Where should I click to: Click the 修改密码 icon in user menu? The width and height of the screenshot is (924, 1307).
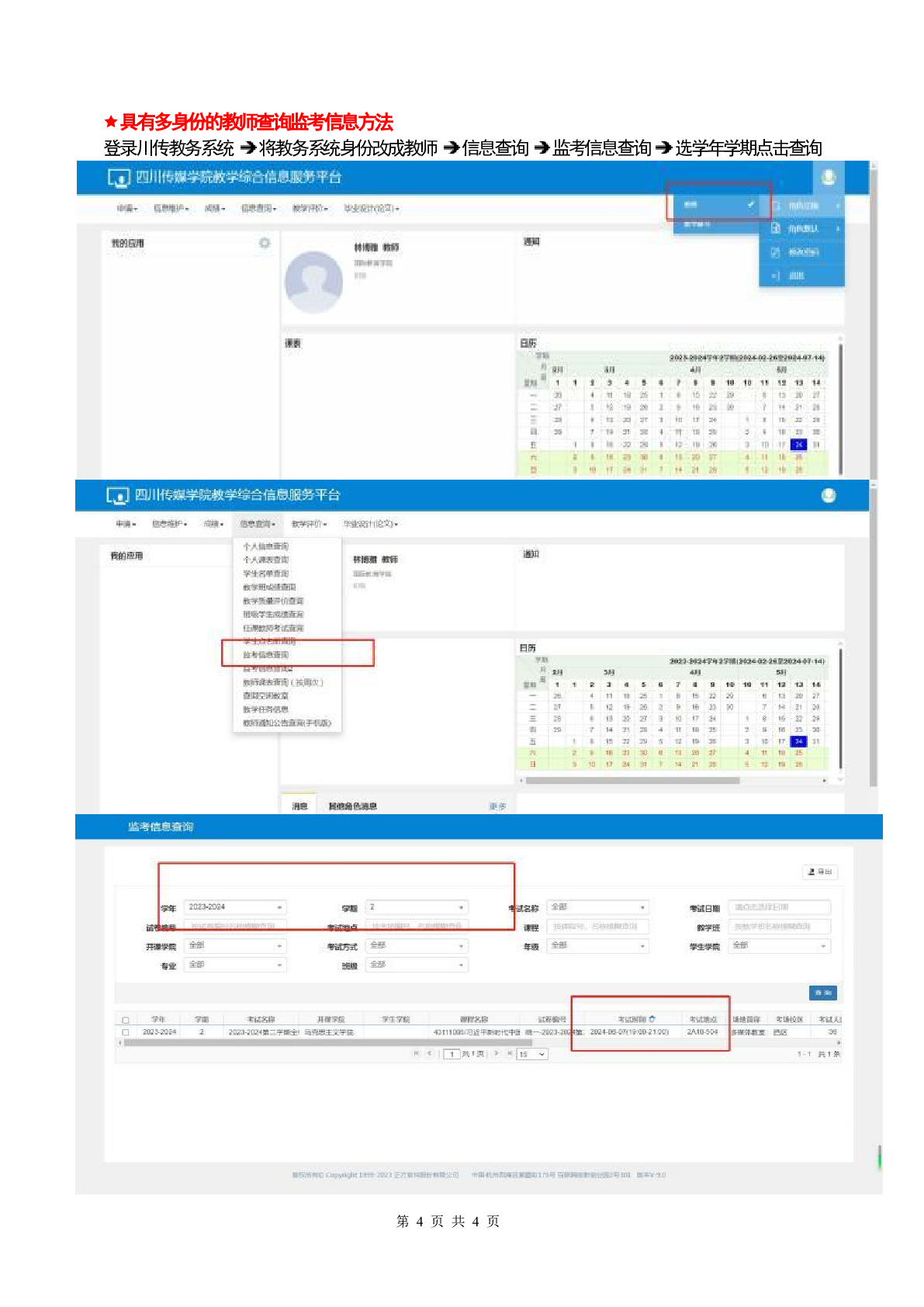[775, 252]
